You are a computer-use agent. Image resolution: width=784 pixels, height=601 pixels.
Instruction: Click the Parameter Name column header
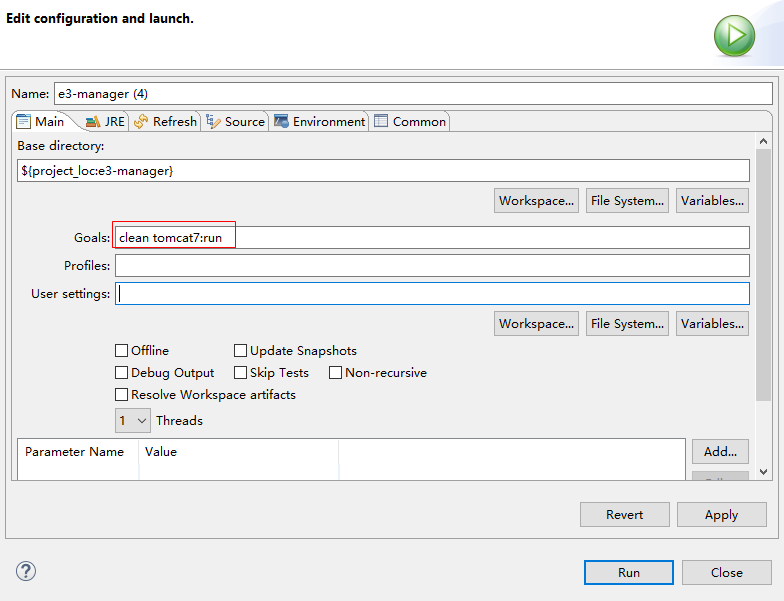click(78, 452)
